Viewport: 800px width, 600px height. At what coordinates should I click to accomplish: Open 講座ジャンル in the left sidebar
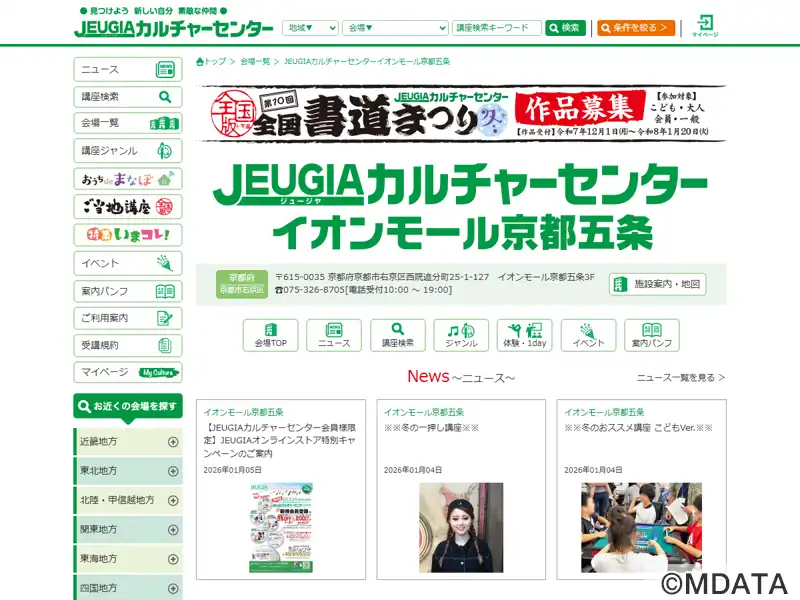[128, 151]
